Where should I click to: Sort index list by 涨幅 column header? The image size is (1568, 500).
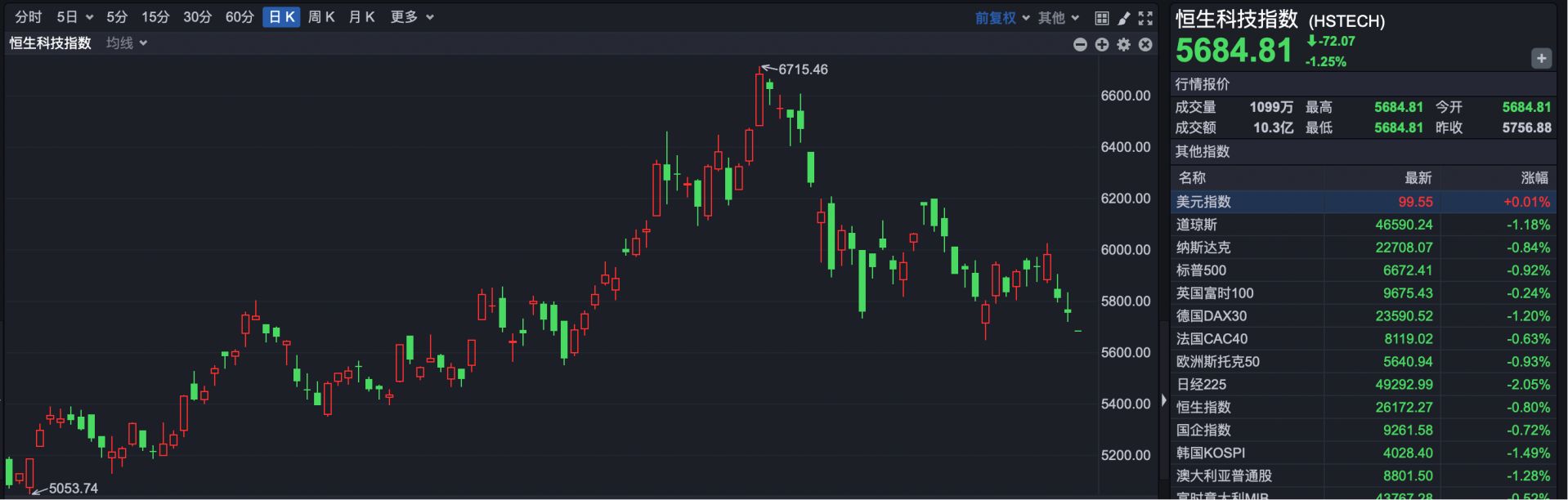click(x=1534, y=177)
